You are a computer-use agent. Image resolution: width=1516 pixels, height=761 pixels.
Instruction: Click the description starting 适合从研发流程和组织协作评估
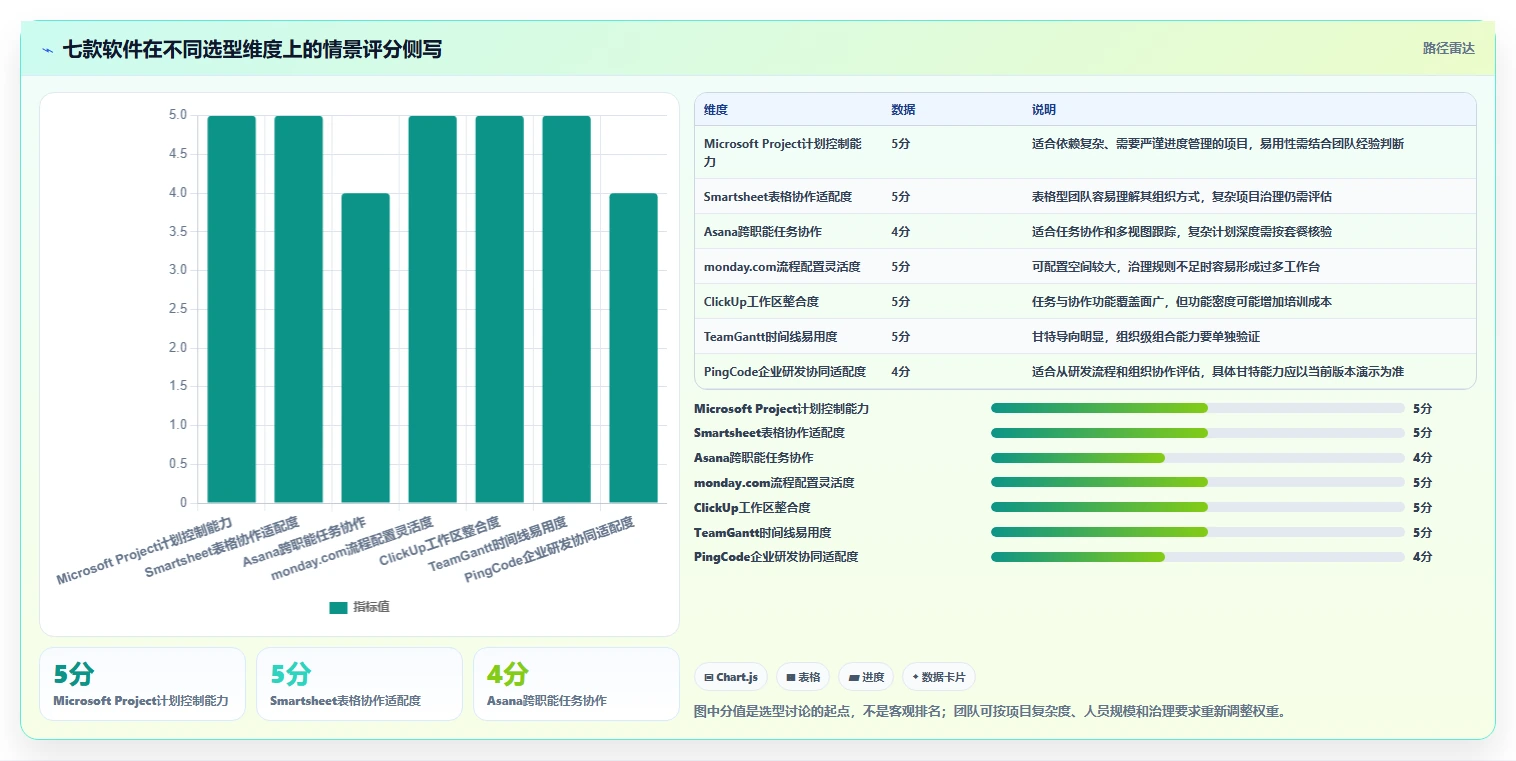(x=1218, y=372)
